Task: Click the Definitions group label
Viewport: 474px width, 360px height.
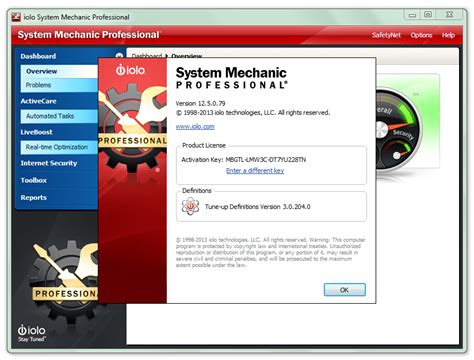Action: pyautogui.click(x=197, y=191)
